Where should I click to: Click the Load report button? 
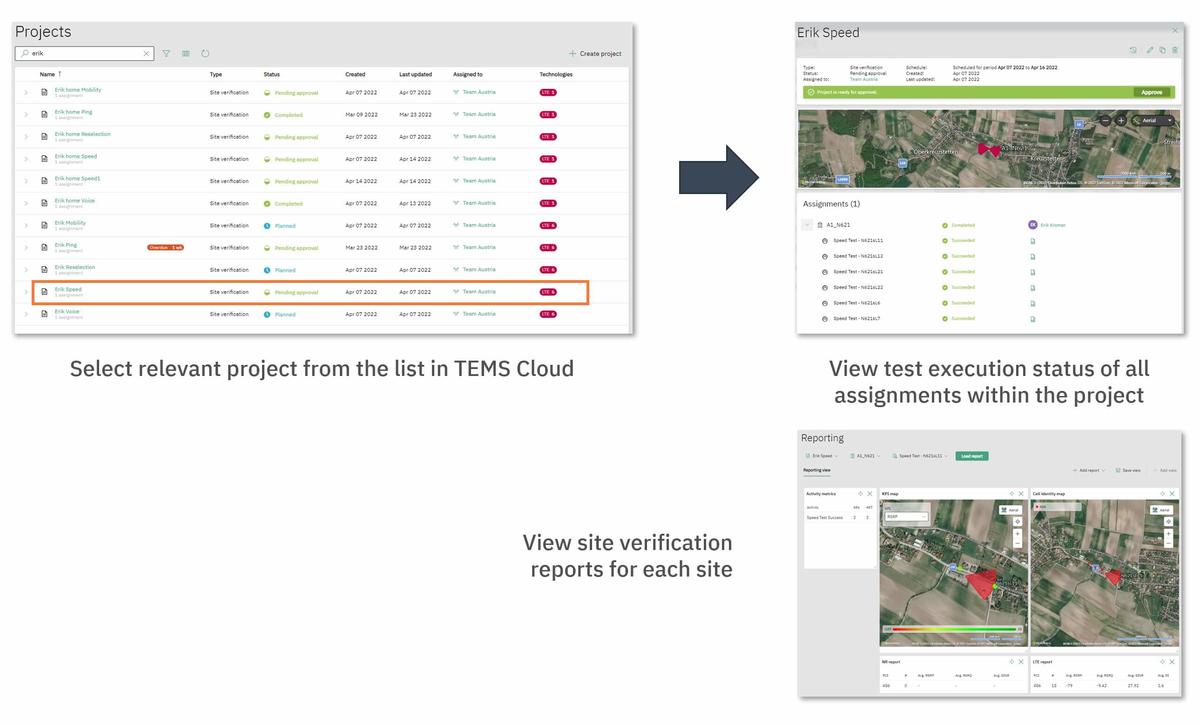coord(972,456)
